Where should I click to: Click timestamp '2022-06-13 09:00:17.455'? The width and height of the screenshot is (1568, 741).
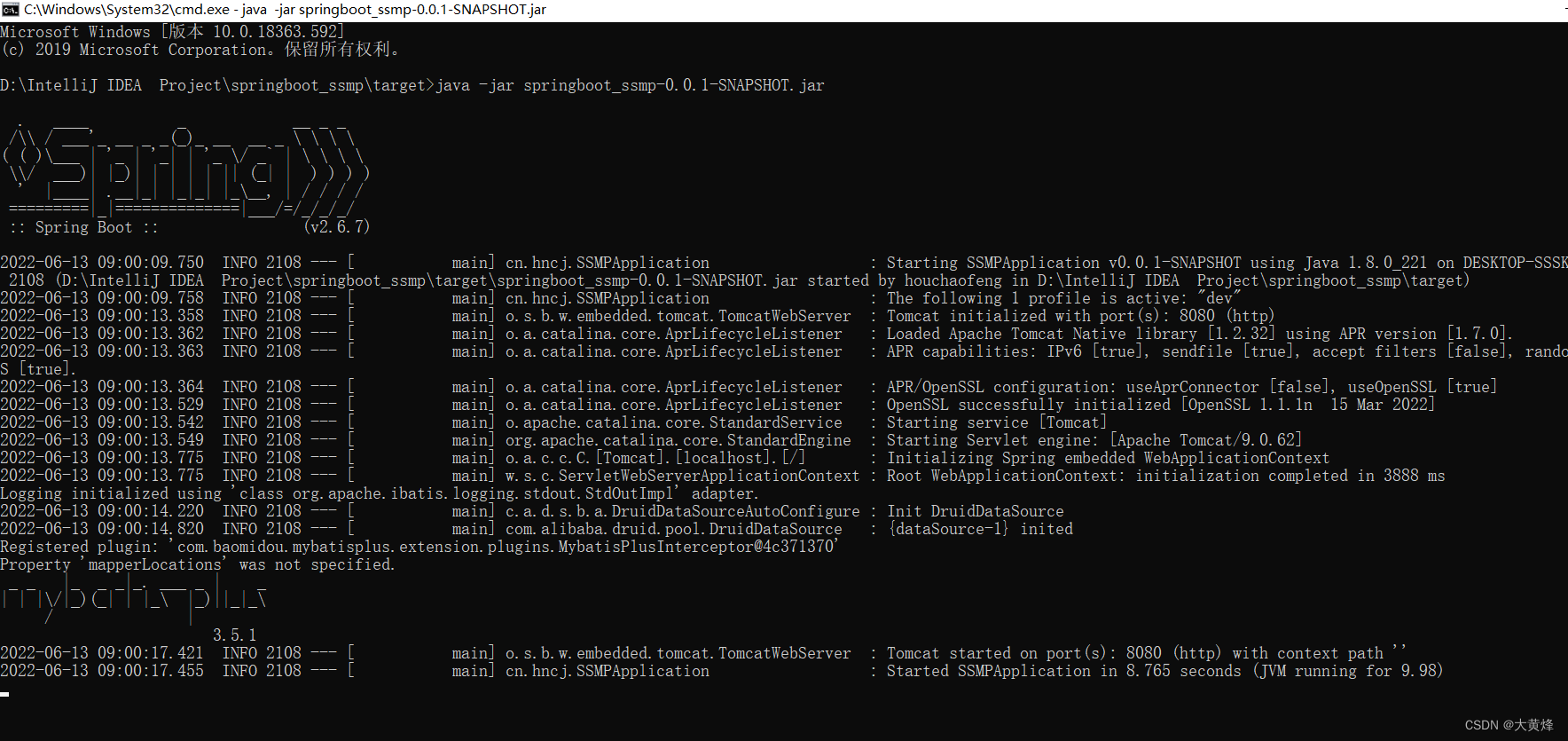(102, 671)
